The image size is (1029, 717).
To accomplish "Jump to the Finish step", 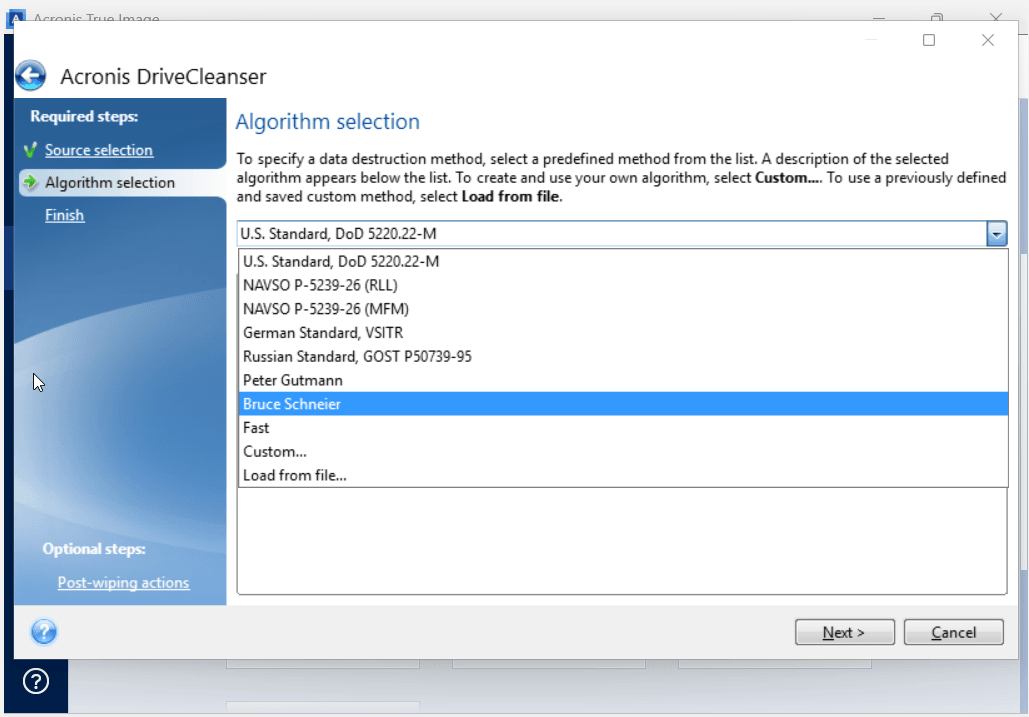I will (64, 215).
